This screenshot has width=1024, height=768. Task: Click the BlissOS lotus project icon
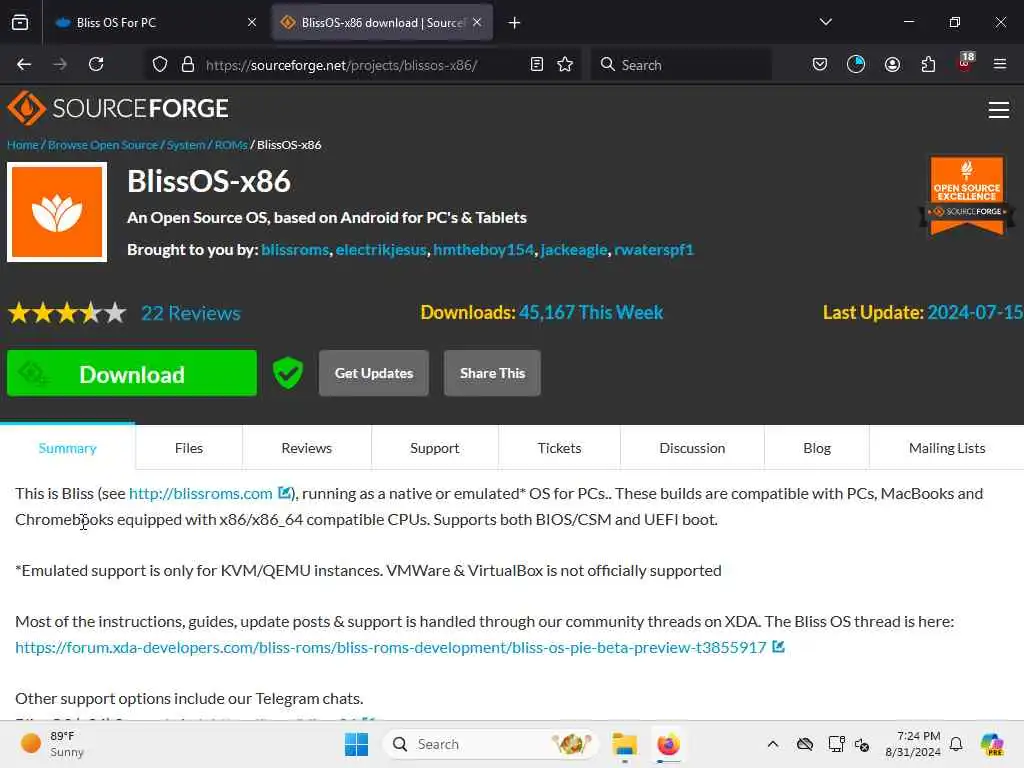click(57, 212)
